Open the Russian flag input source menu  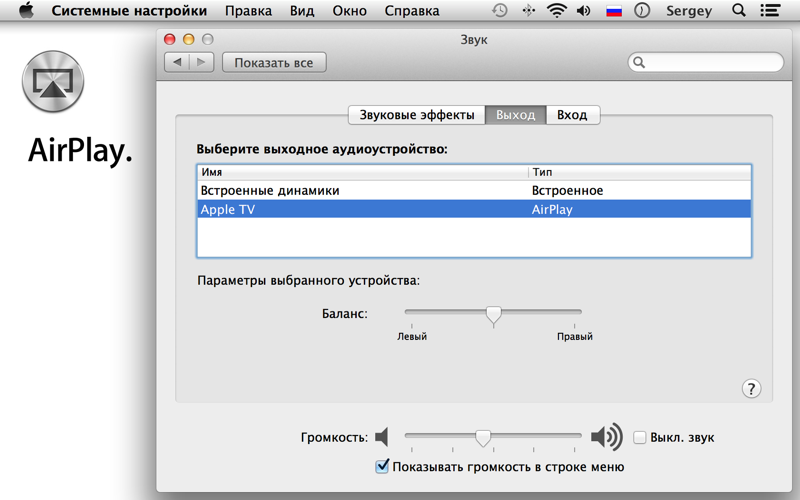614,11
